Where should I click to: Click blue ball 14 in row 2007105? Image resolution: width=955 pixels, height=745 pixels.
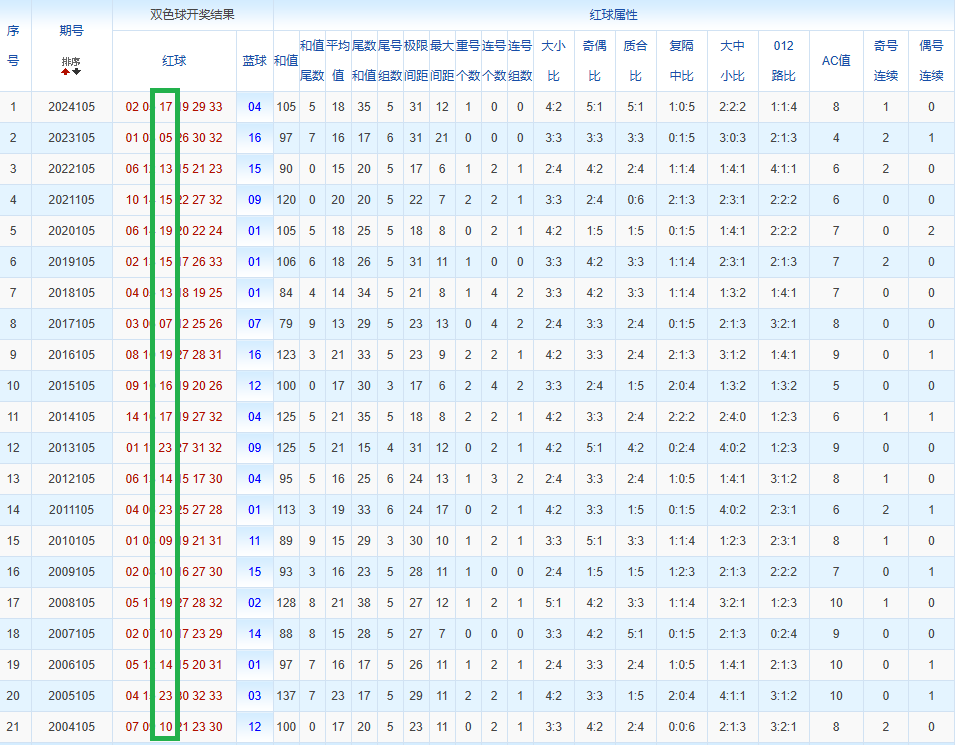pos(255,634)
